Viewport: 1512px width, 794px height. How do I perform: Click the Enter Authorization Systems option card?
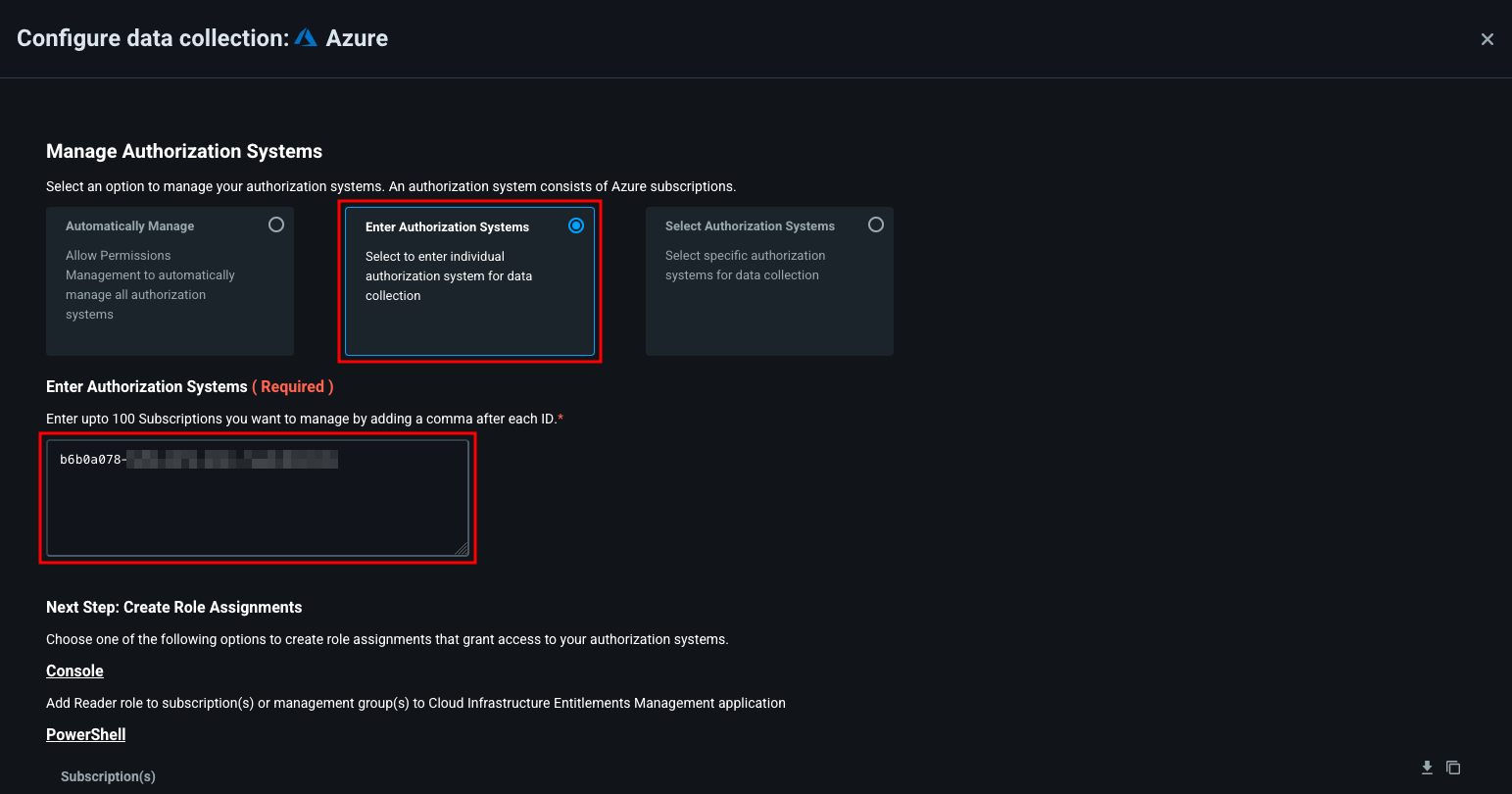[468, 281]
